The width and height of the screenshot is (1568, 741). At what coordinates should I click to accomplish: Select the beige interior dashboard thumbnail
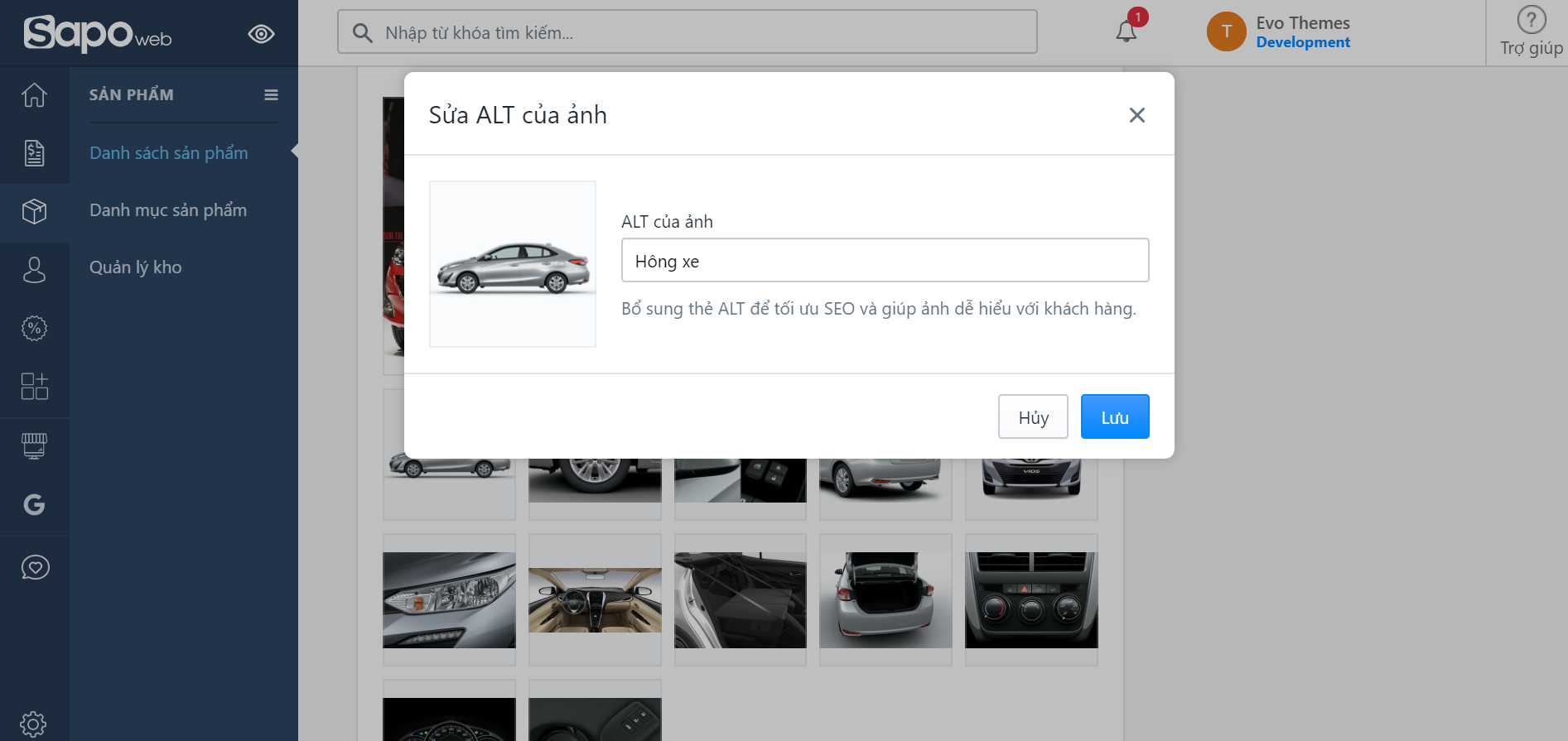[595, 599]
